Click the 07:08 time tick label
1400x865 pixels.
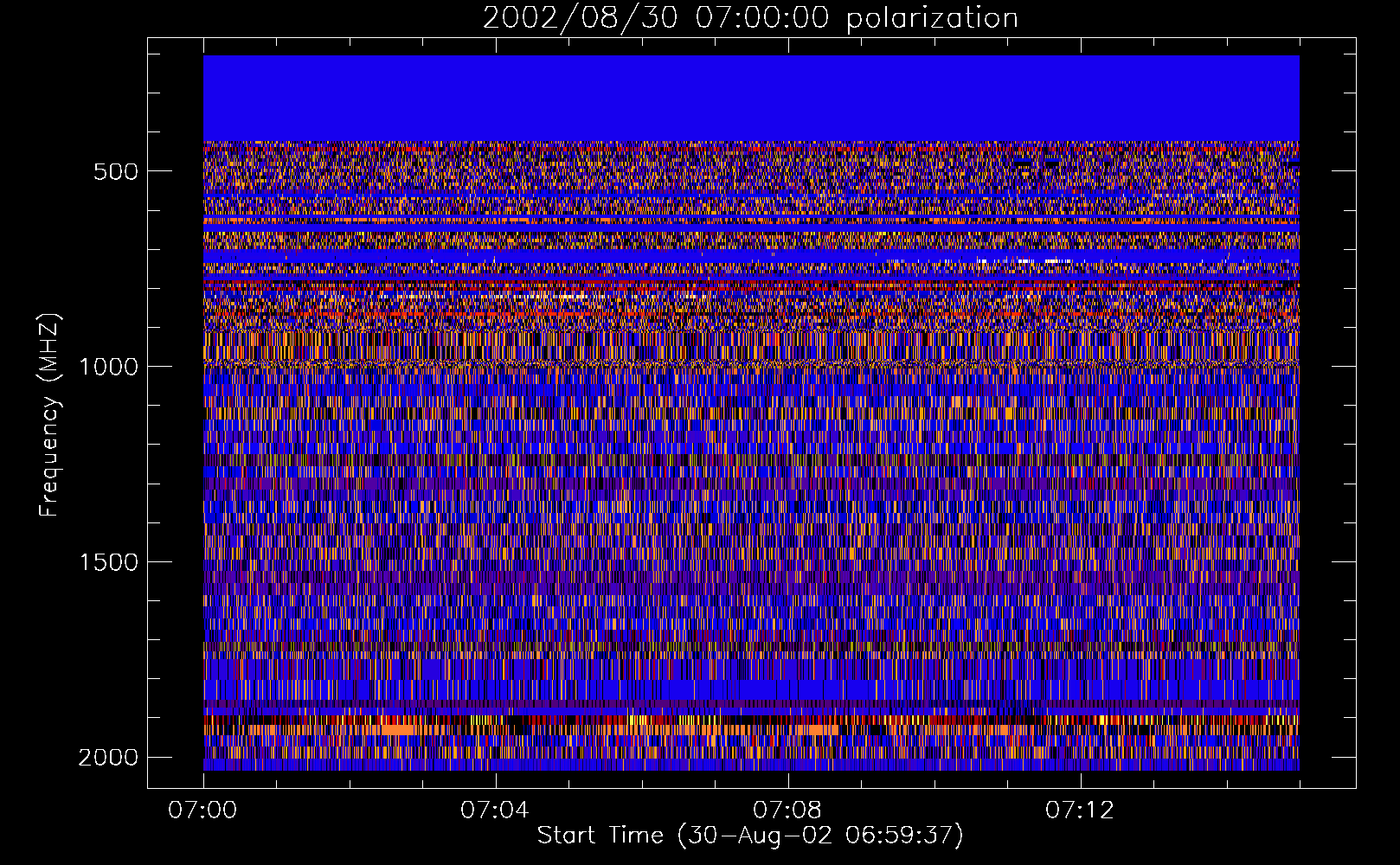point(787,811)
